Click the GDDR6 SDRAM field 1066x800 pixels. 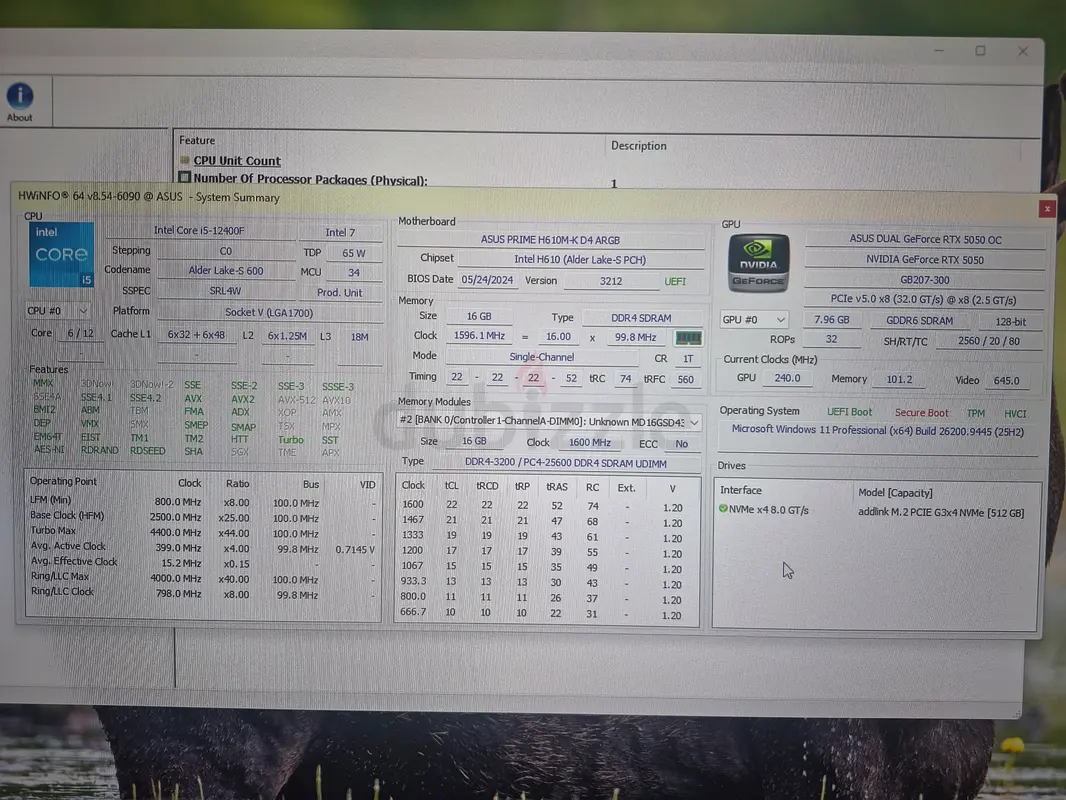(x=919, y=320)
